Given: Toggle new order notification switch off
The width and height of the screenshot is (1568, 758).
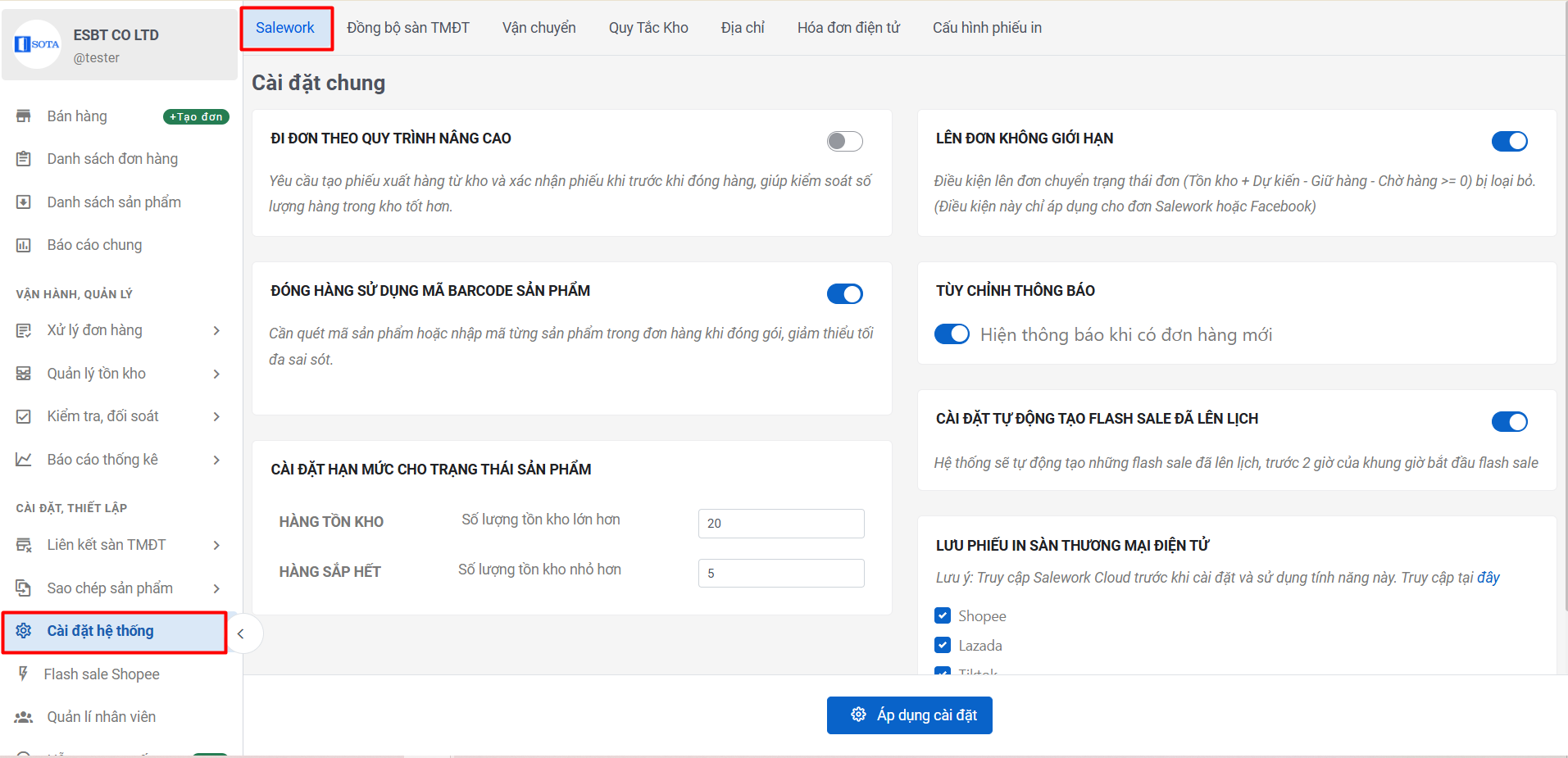Looking at the screenshot, I should coord(952,334).
